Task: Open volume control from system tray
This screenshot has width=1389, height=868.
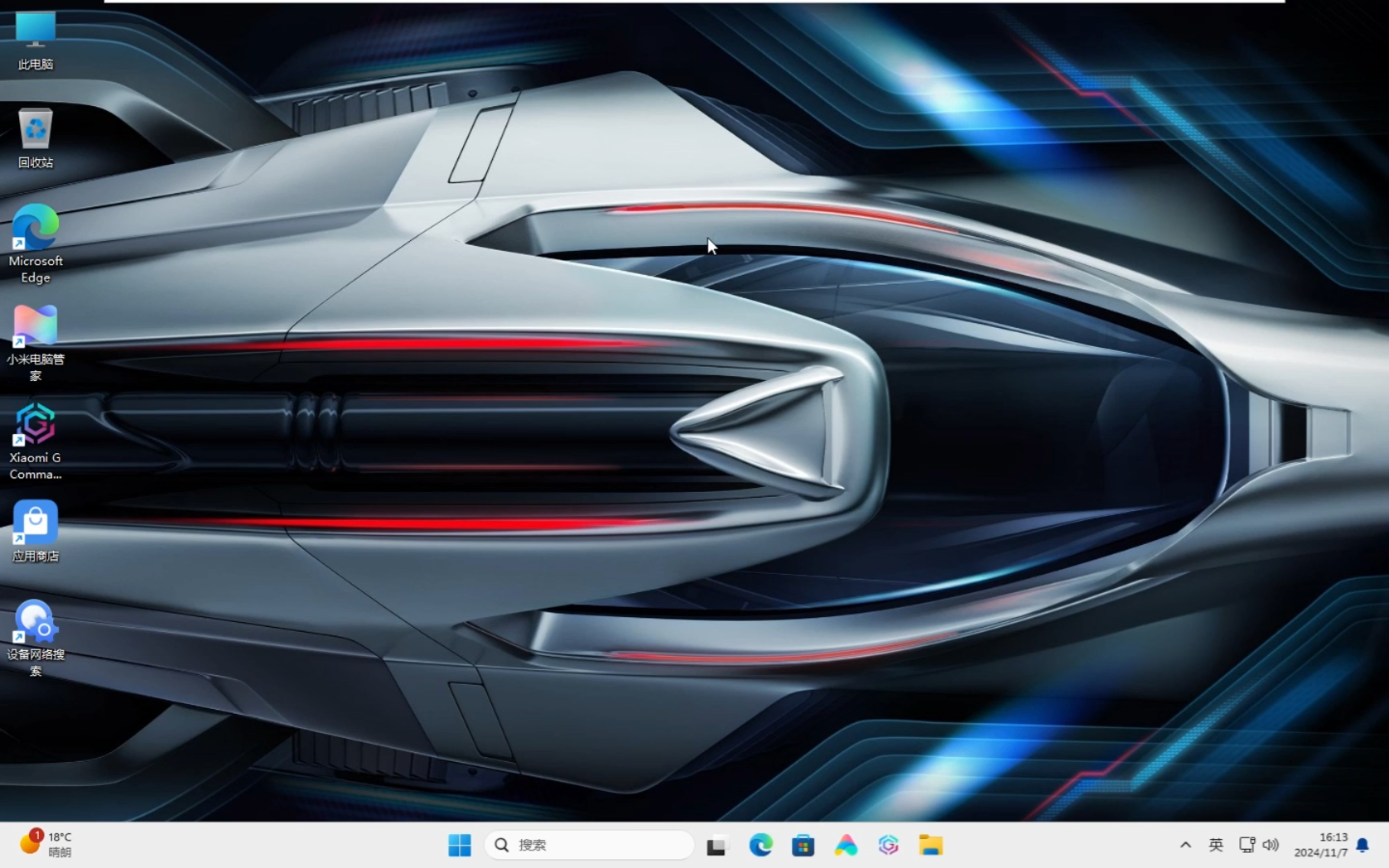Action: [1270, 845]
